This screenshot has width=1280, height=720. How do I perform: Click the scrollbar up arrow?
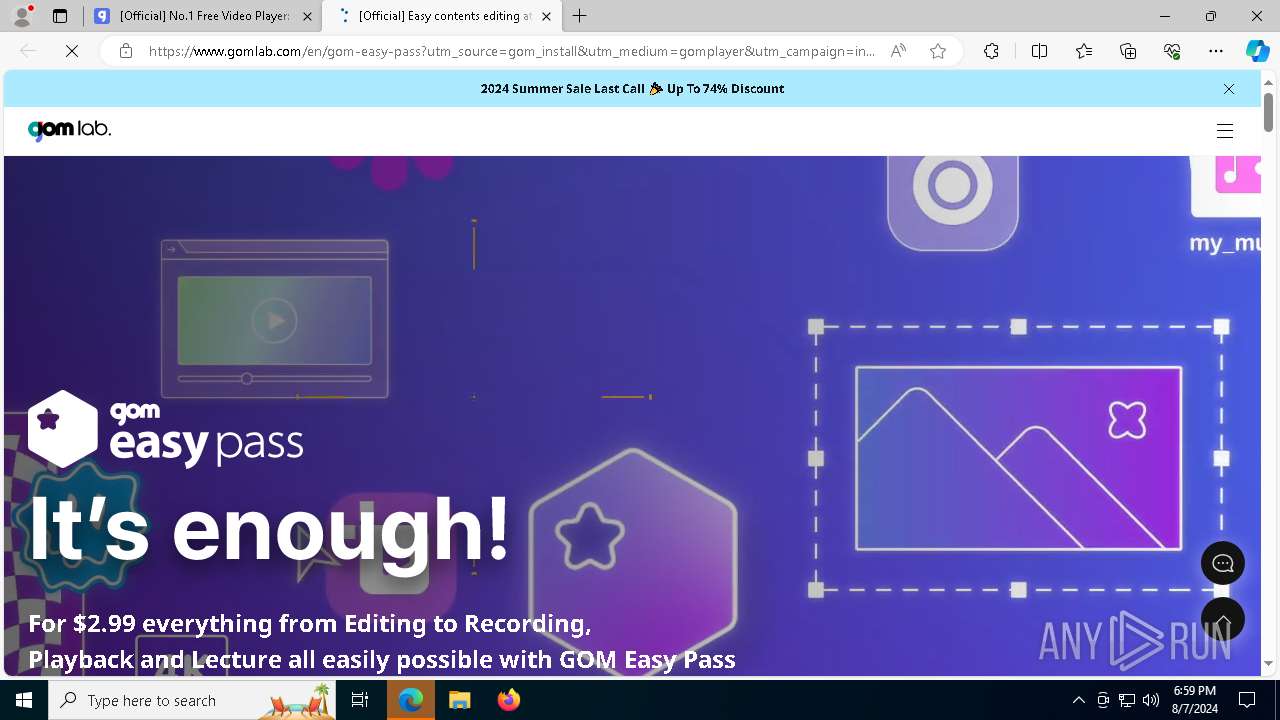[1268, 81]
